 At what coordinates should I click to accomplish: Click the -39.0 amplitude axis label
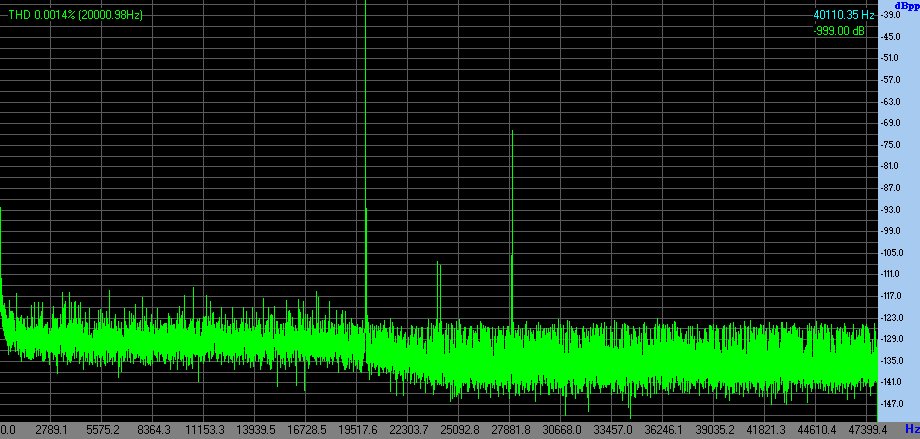tap(891, 15)
